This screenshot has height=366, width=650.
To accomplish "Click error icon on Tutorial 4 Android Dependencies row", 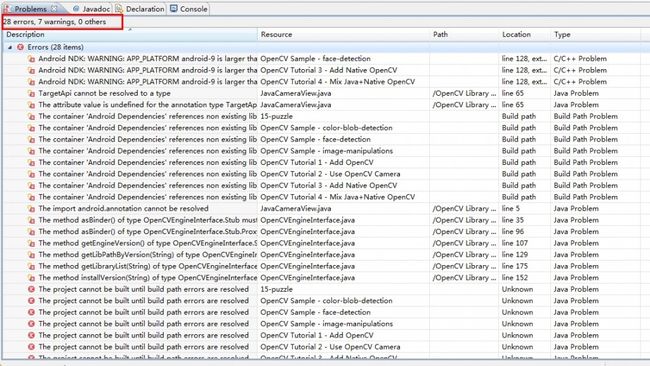I will (x=31, y=197).
